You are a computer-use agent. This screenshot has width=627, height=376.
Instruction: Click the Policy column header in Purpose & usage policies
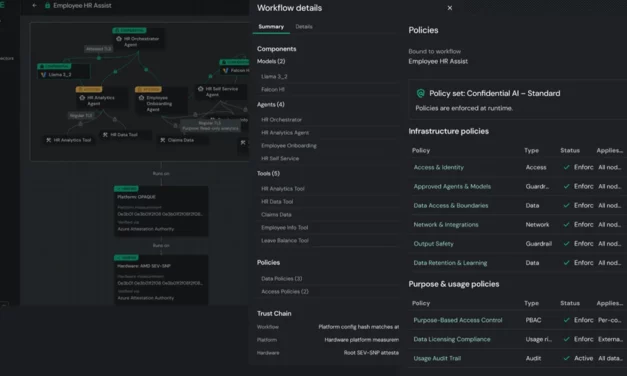tap(421, 303)
